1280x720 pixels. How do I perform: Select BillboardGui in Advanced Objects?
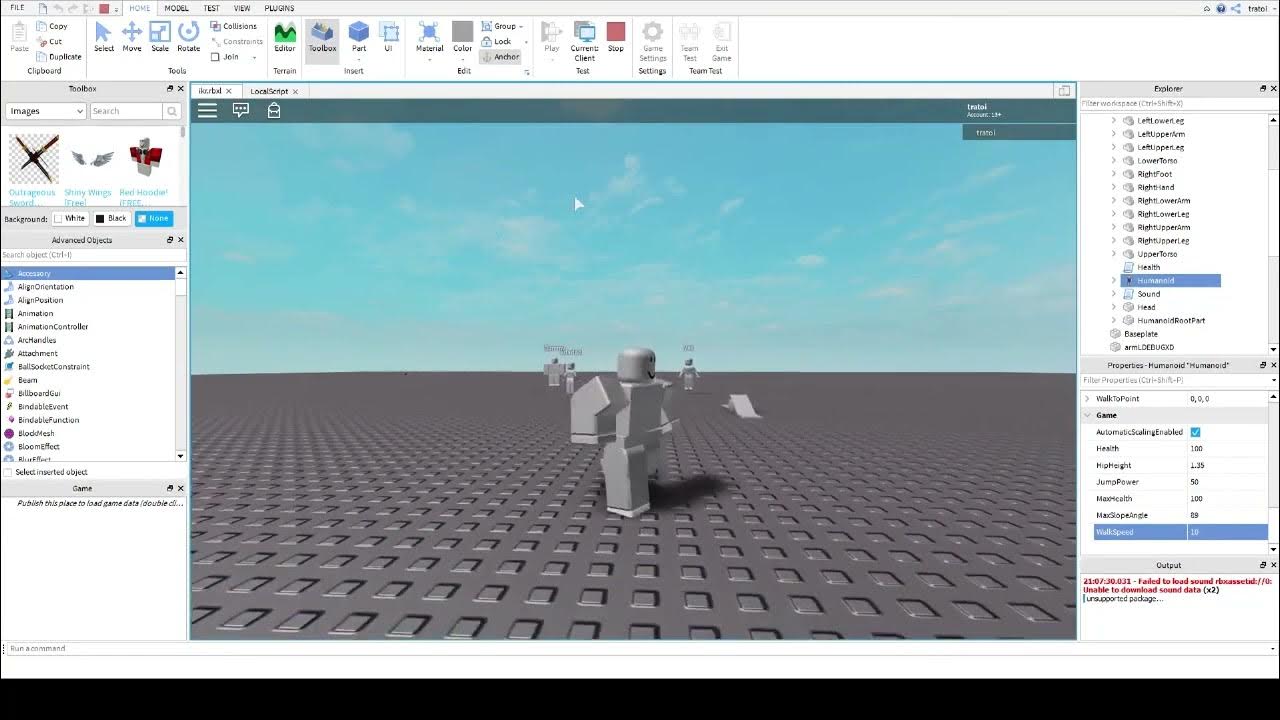click(39, 394)
